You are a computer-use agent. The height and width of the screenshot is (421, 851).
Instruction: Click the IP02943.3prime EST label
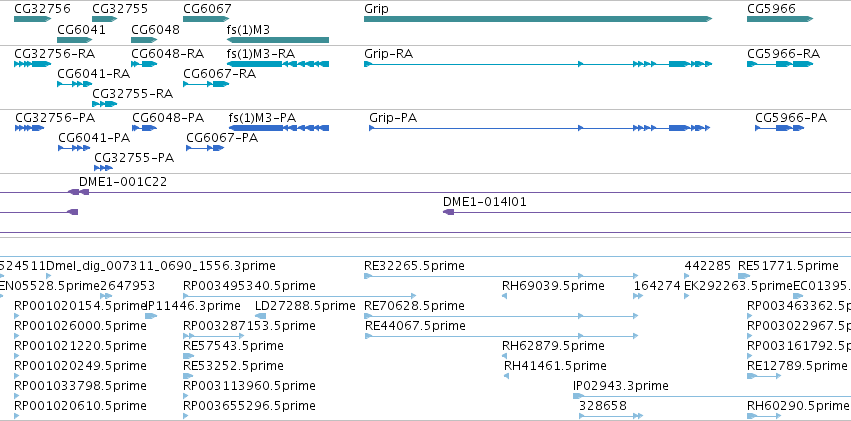621,386
